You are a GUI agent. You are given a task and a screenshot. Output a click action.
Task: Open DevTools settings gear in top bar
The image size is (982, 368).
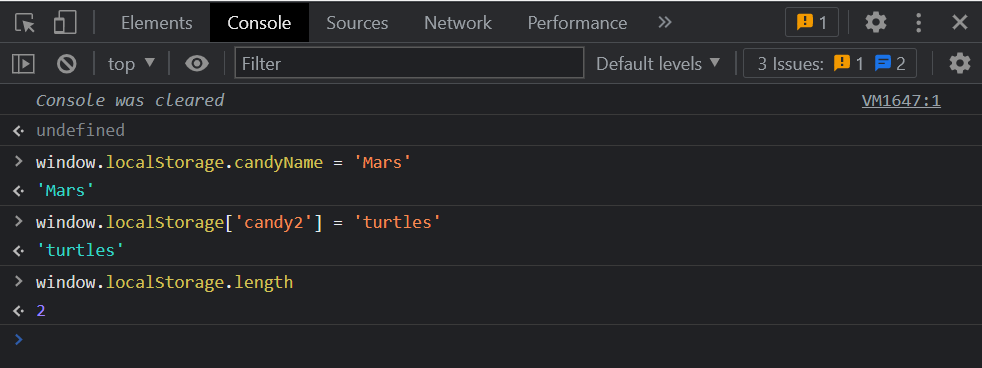pos(876,23)
